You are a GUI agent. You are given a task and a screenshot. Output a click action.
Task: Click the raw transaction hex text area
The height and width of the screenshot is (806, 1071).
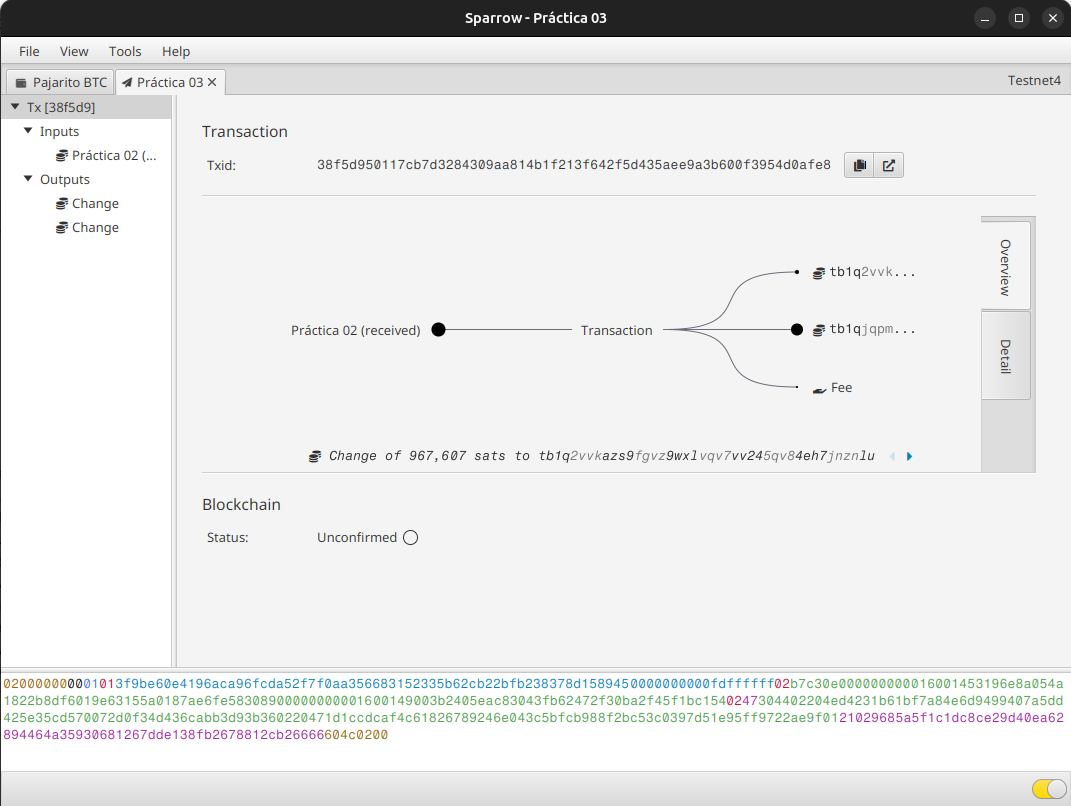point(536,720)
